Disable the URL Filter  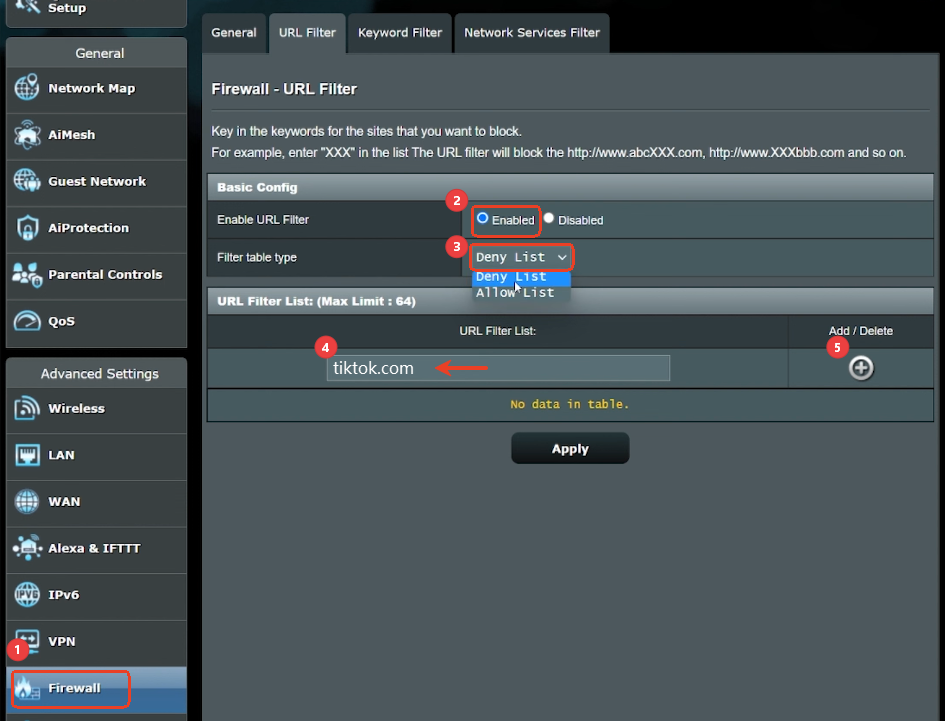[548, 219]
